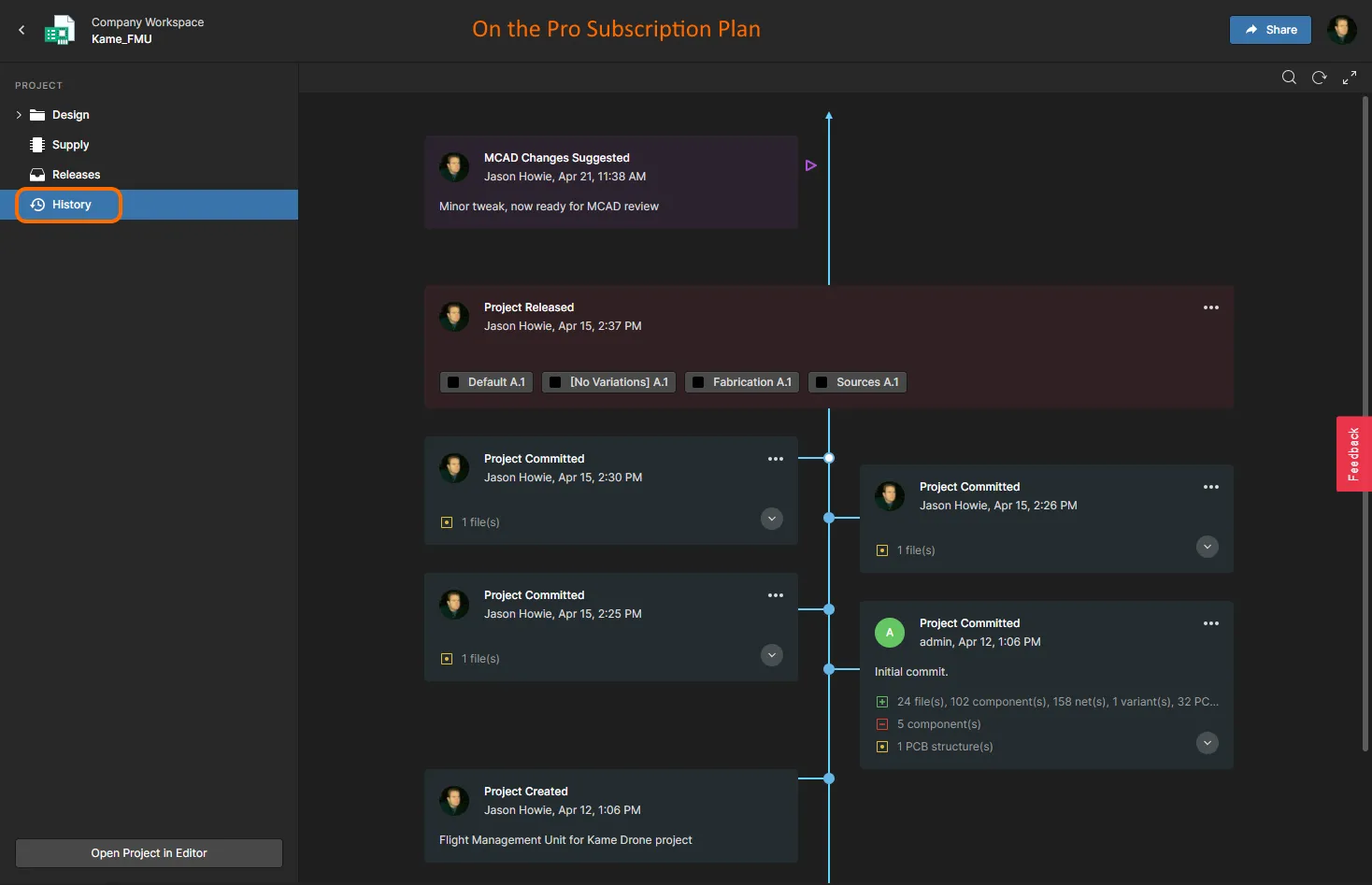Click the back arrow icon

point(21,30)
